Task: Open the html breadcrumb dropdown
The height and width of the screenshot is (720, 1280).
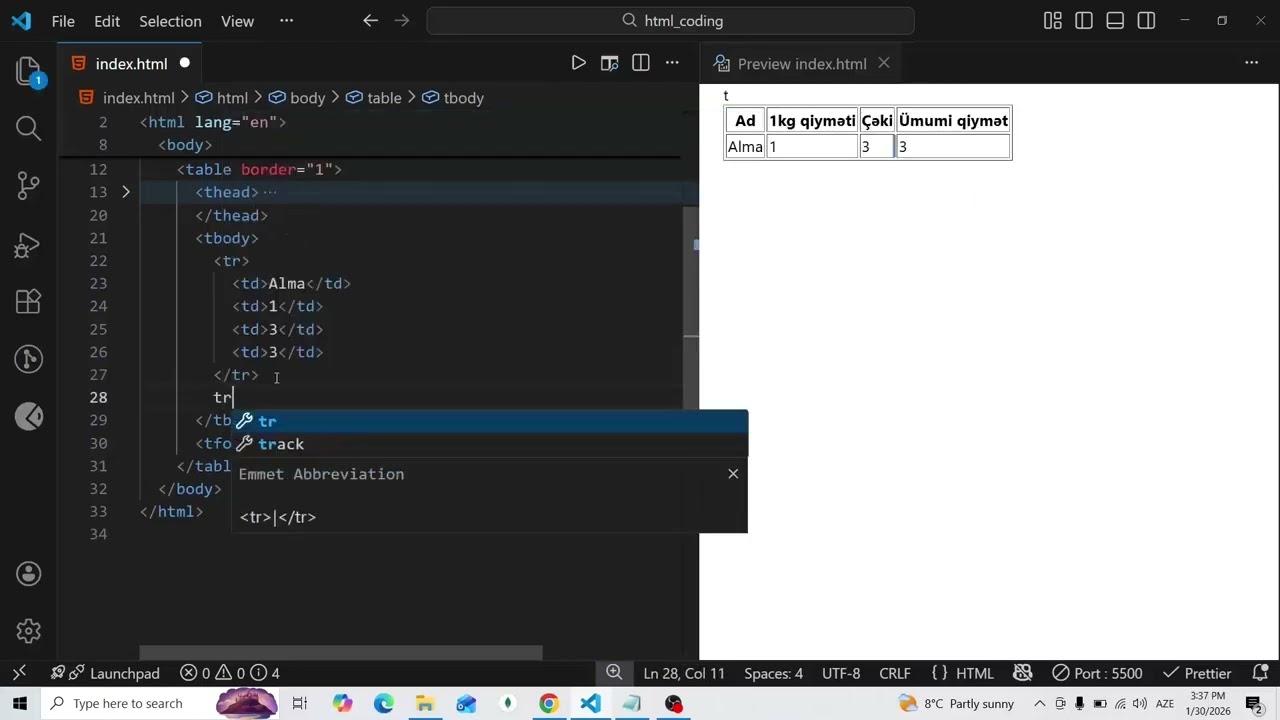Action: point(221,98)
